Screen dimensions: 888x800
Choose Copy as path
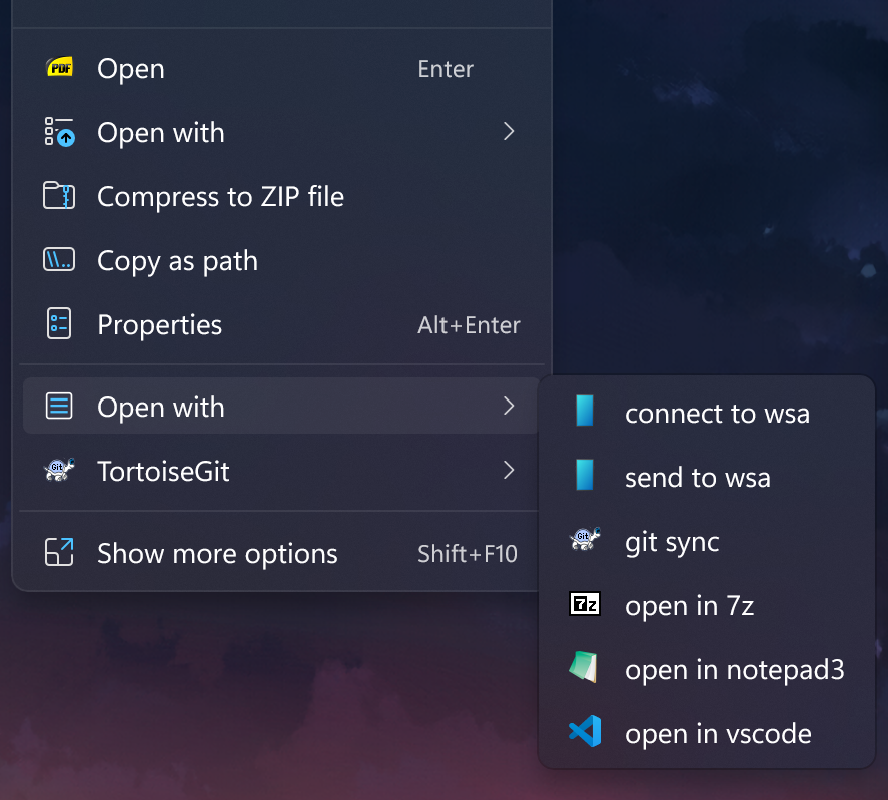[x=177, y=261]
